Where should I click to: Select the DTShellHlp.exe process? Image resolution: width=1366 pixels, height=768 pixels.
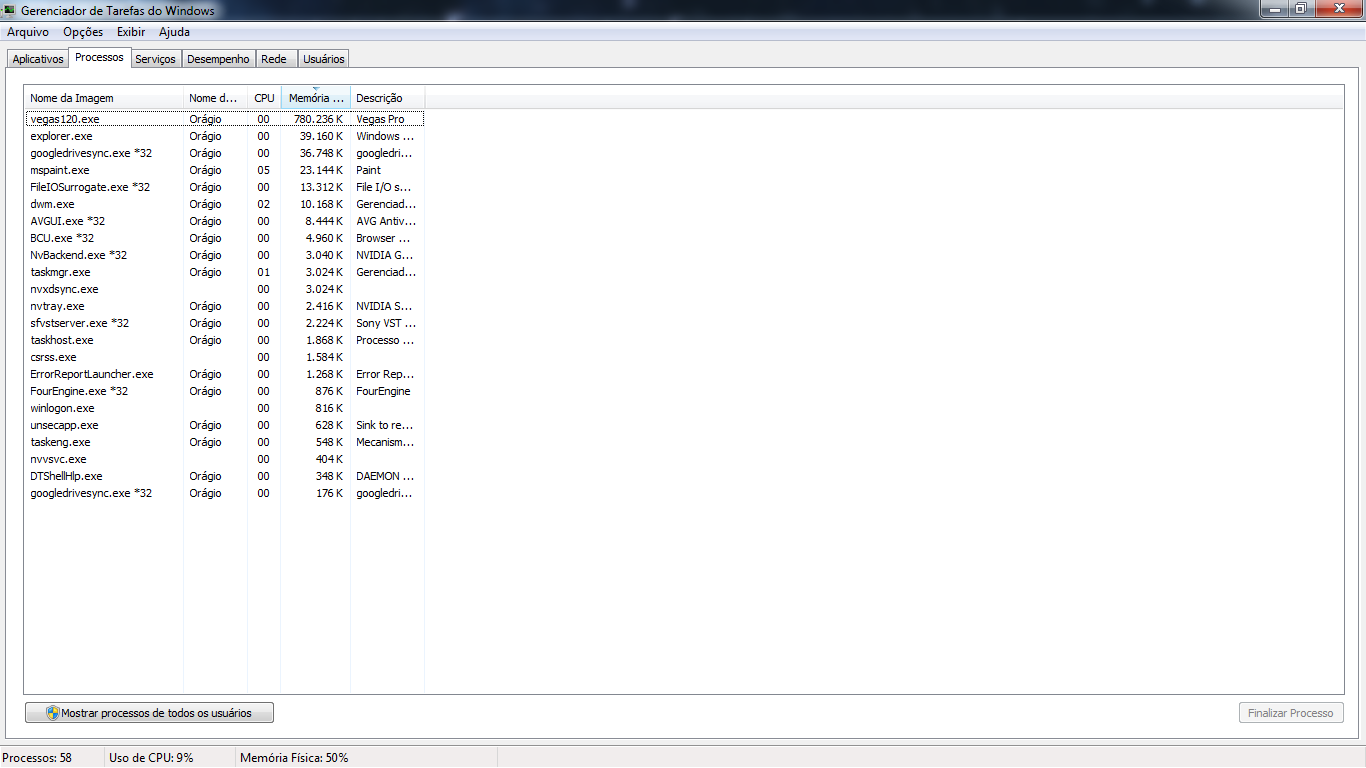224,476
